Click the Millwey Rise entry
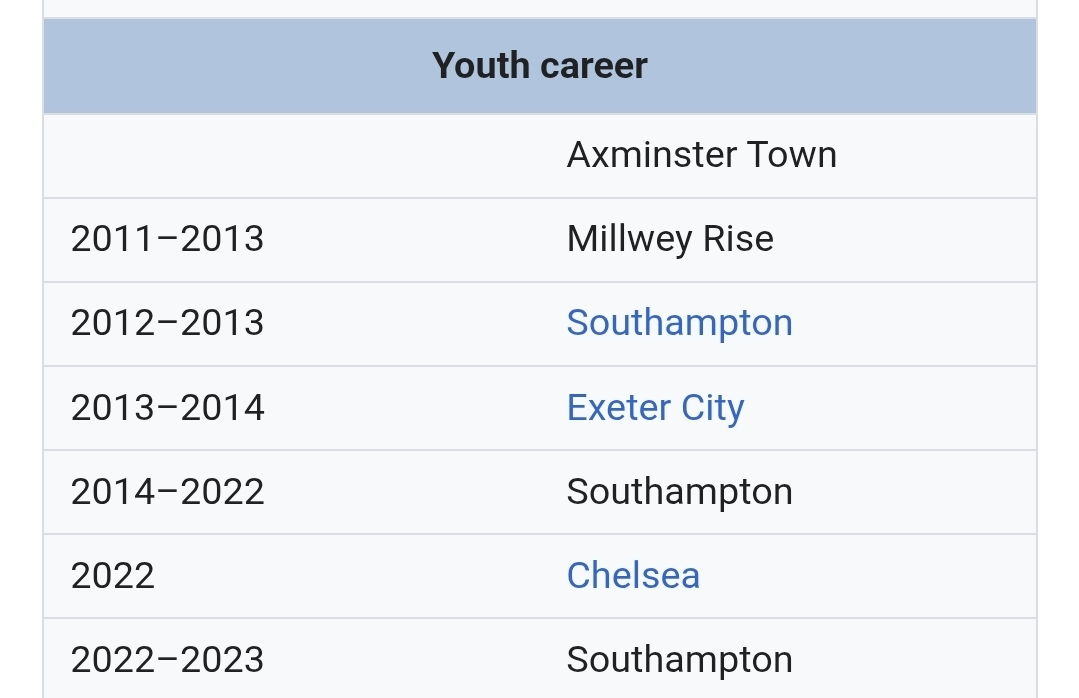 pos(669,239)
